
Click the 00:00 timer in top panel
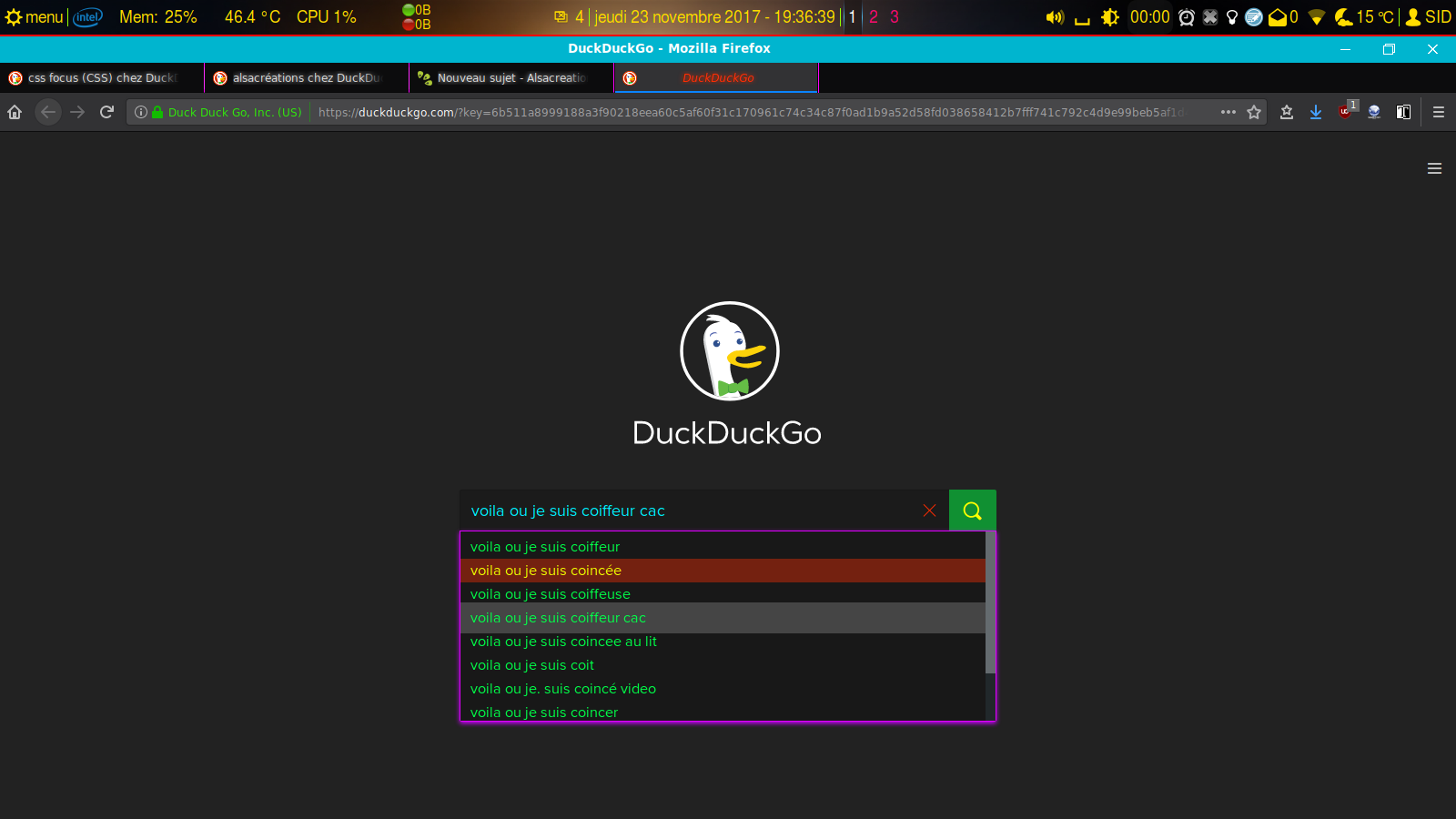coord(1150,17)
